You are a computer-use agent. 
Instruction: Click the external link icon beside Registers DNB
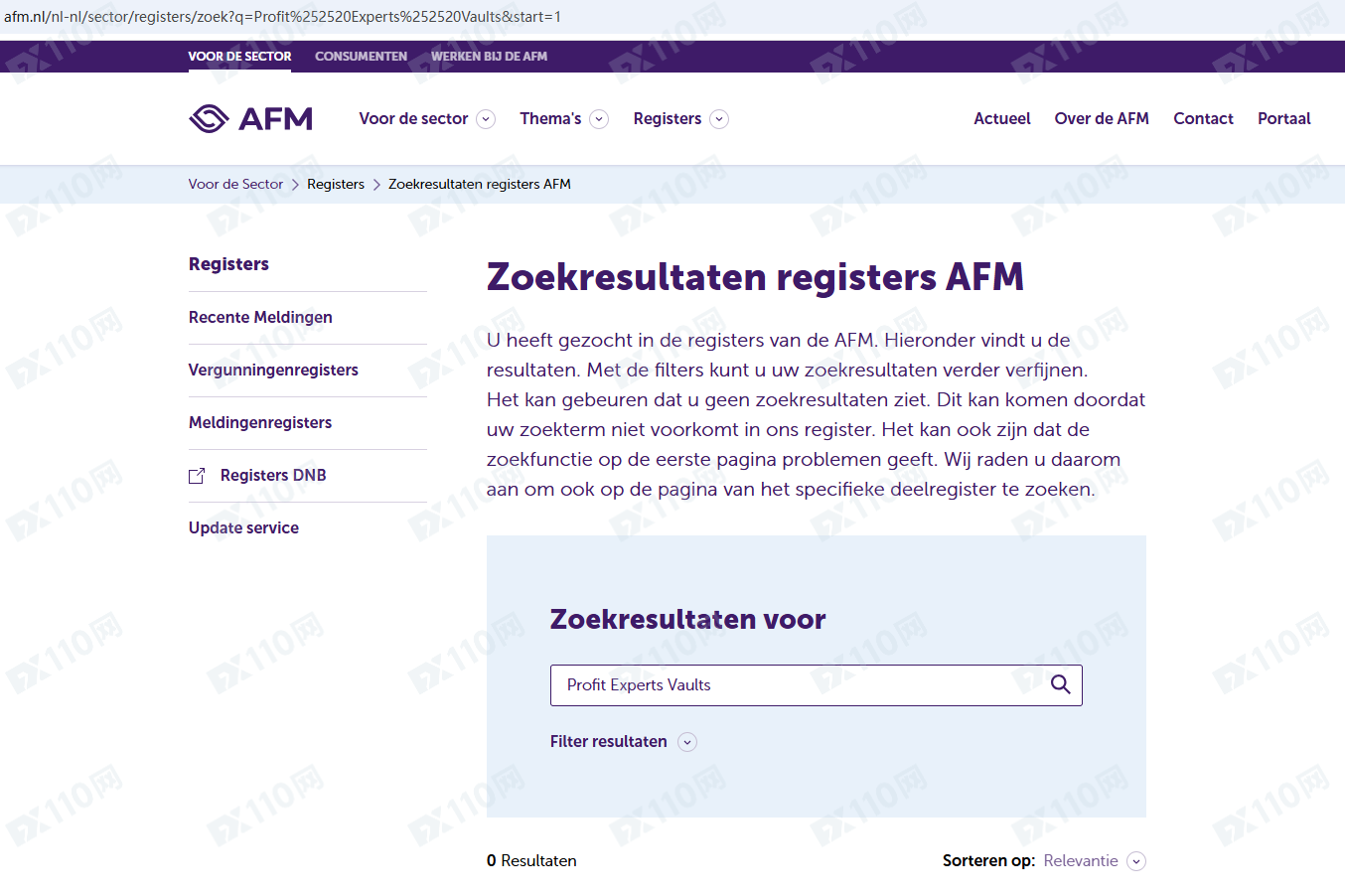coord(197,476)
